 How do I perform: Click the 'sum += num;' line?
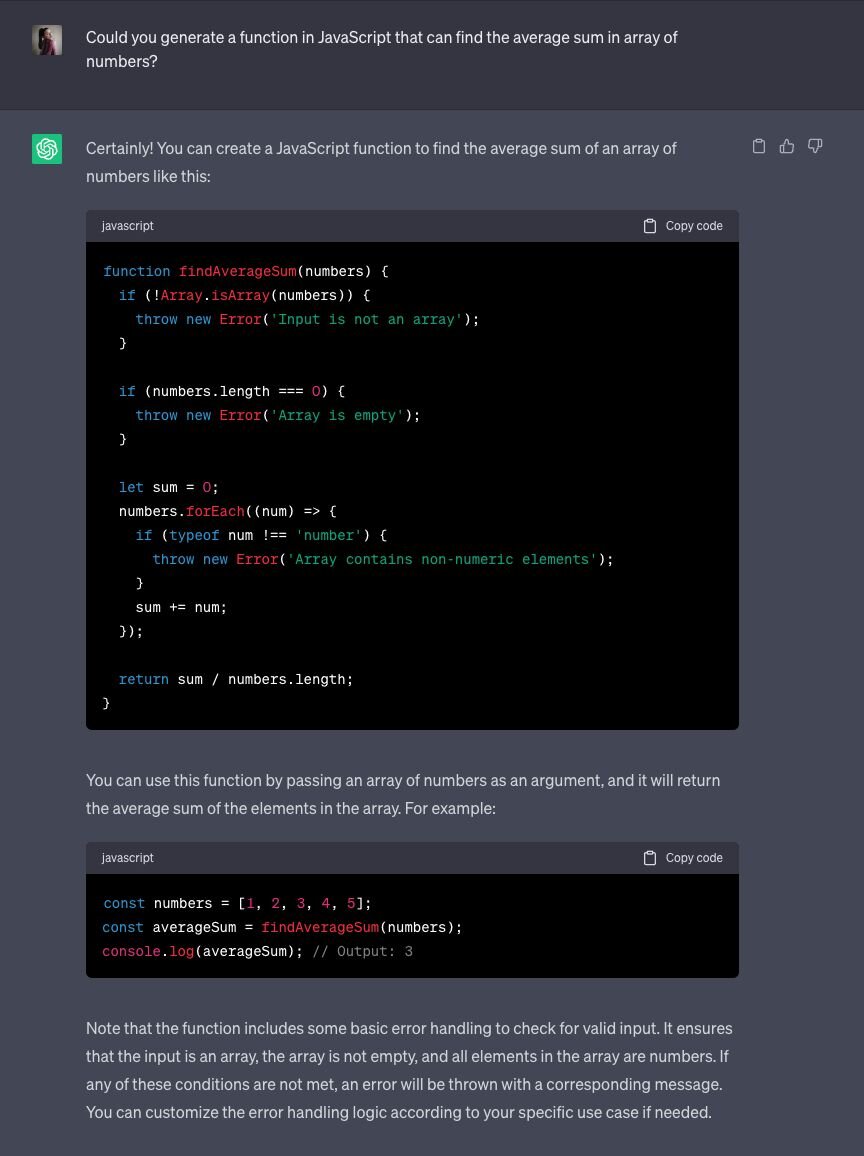click(181, 607)
